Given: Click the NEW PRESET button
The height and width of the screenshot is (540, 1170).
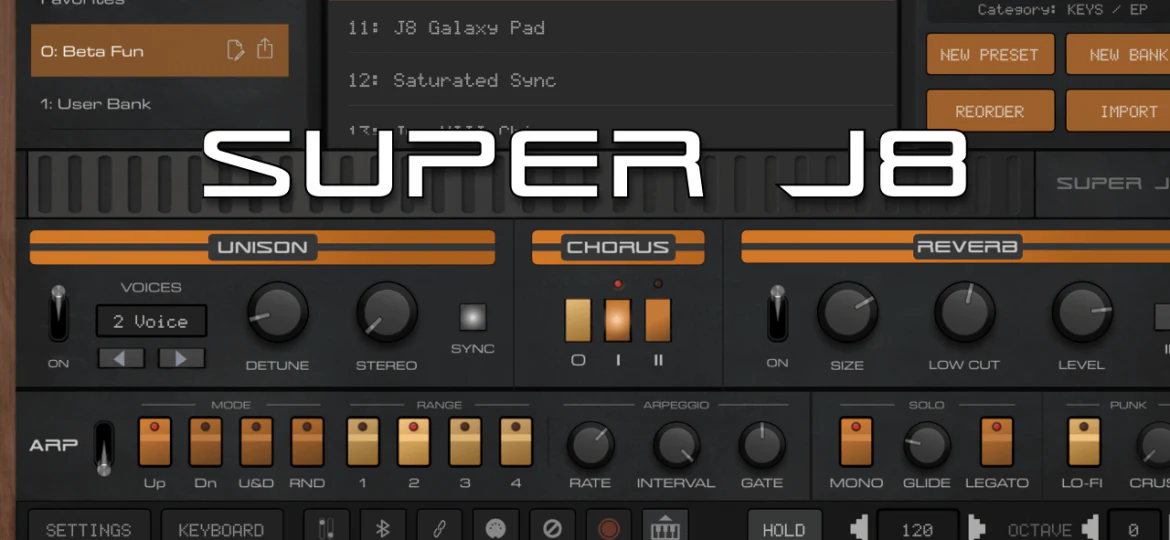Looking at the screenshot, I should (x=990, y=54).
